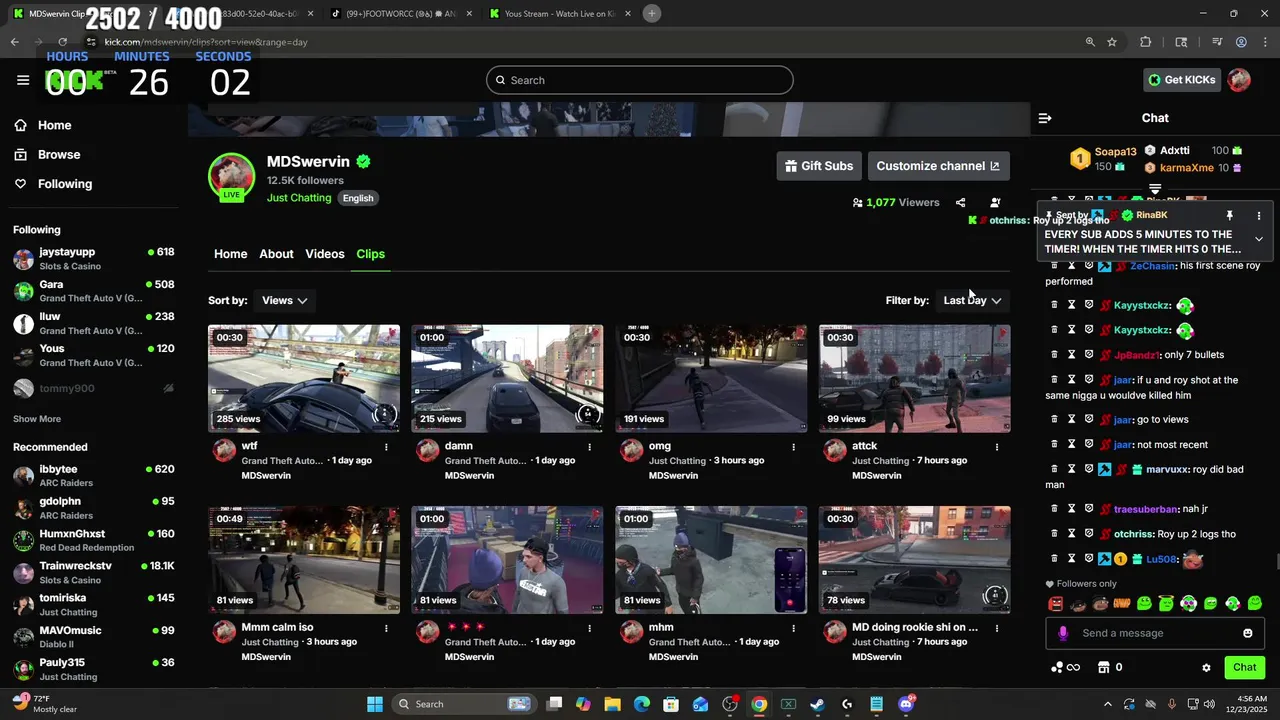Click MDSwervin live avatar
Viewport: 1280px width, 720px height.
coord(231,176)
